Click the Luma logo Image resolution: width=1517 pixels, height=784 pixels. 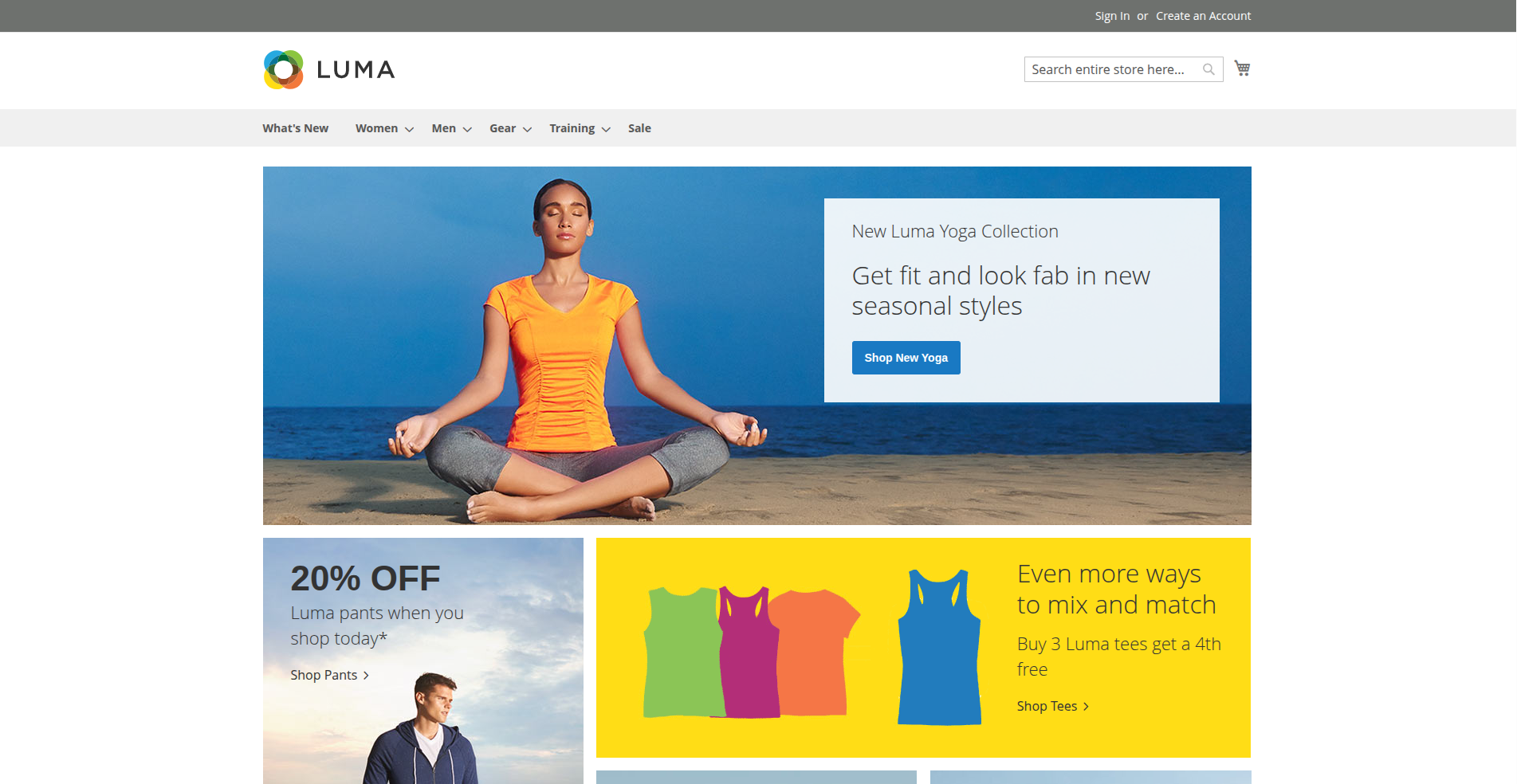tap(329, 70)
